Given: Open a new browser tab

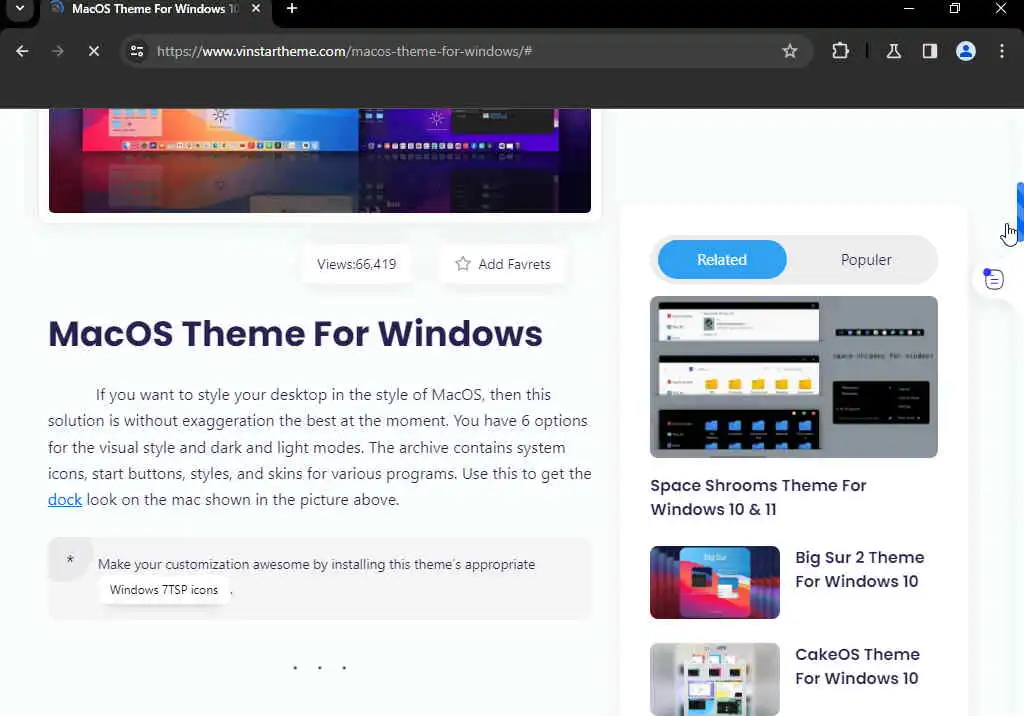Looking at the screenshot, I should [x=292, y=8].
